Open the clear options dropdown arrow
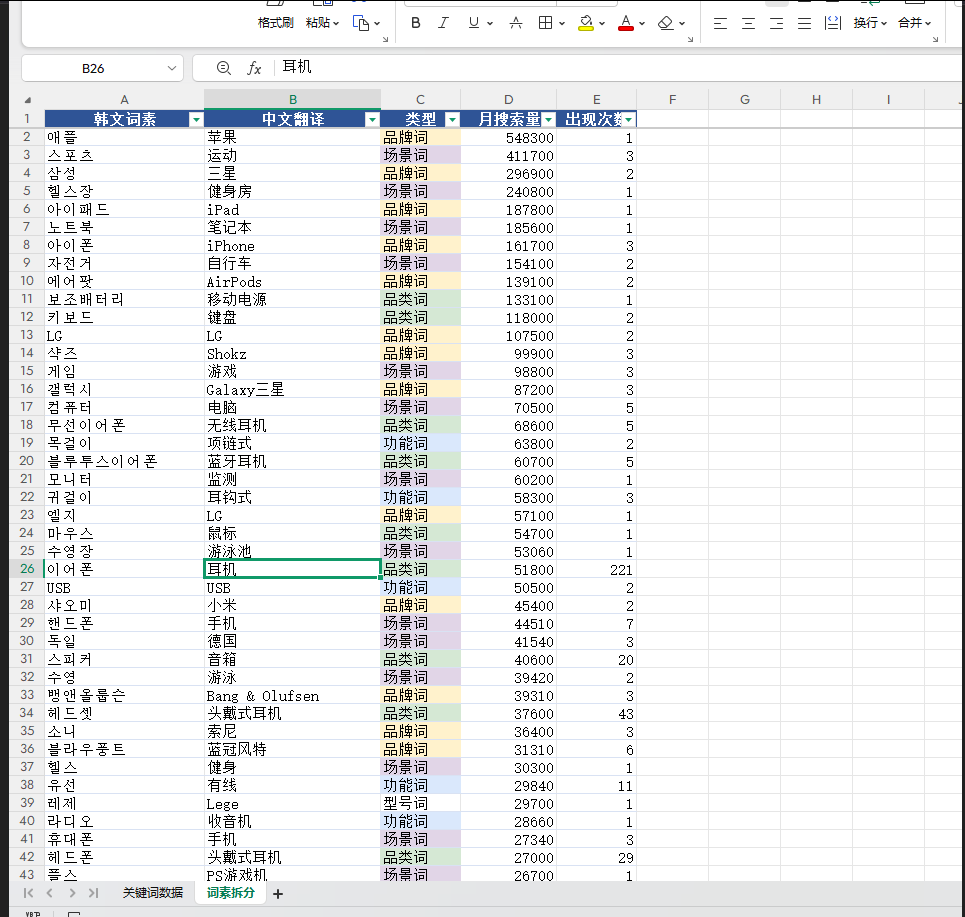This screenshot has width=965, height=917. [682, 23]
